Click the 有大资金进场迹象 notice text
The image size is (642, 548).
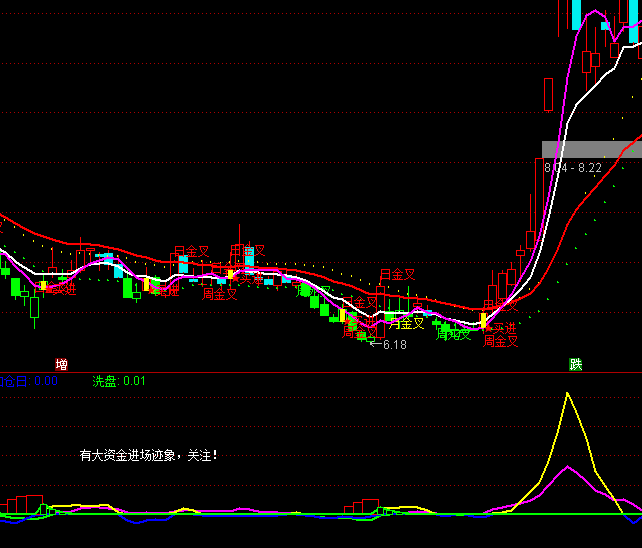pos(148,455)
